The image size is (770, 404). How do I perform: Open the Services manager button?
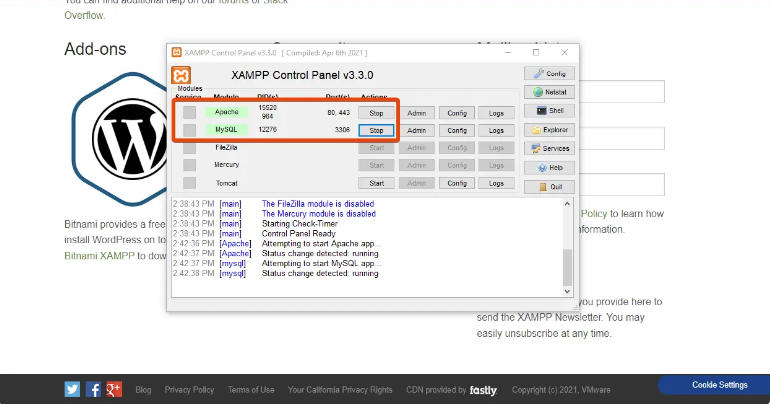click(x=549, y=149)
